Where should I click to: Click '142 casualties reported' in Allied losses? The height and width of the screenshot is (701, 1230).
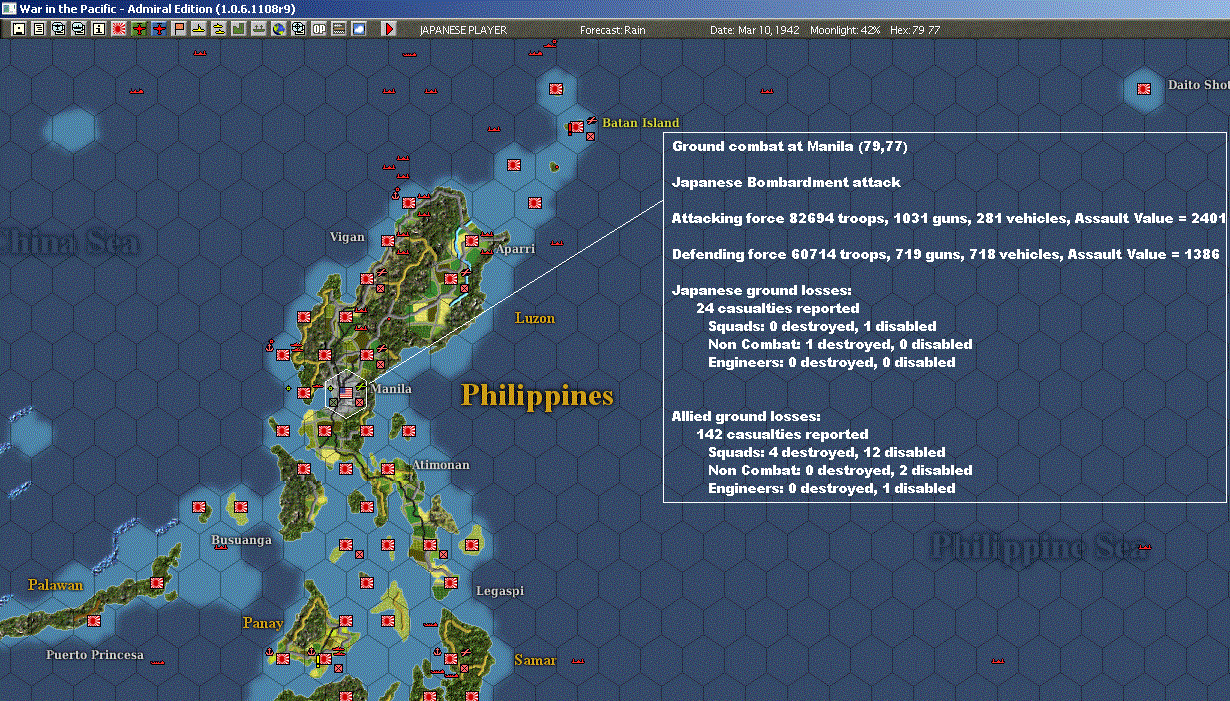[782, 434]
